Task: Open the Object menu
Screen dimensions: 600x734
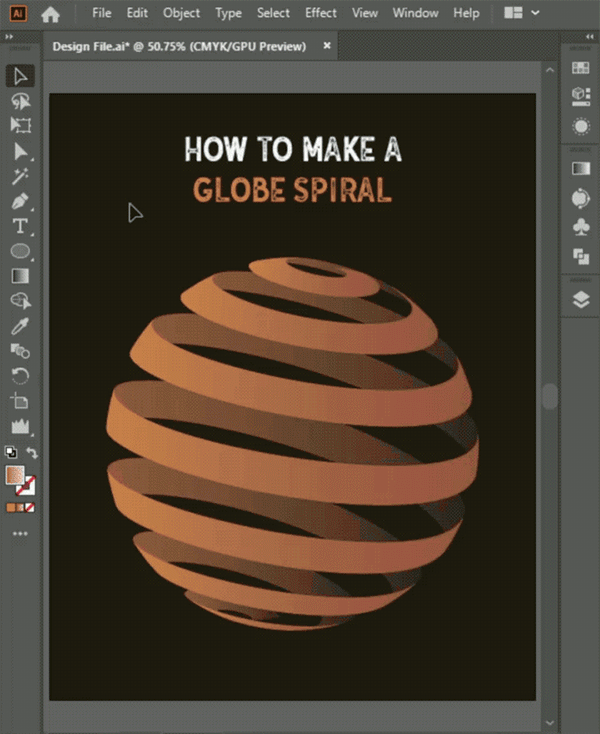Action: (x=181, y=13)
